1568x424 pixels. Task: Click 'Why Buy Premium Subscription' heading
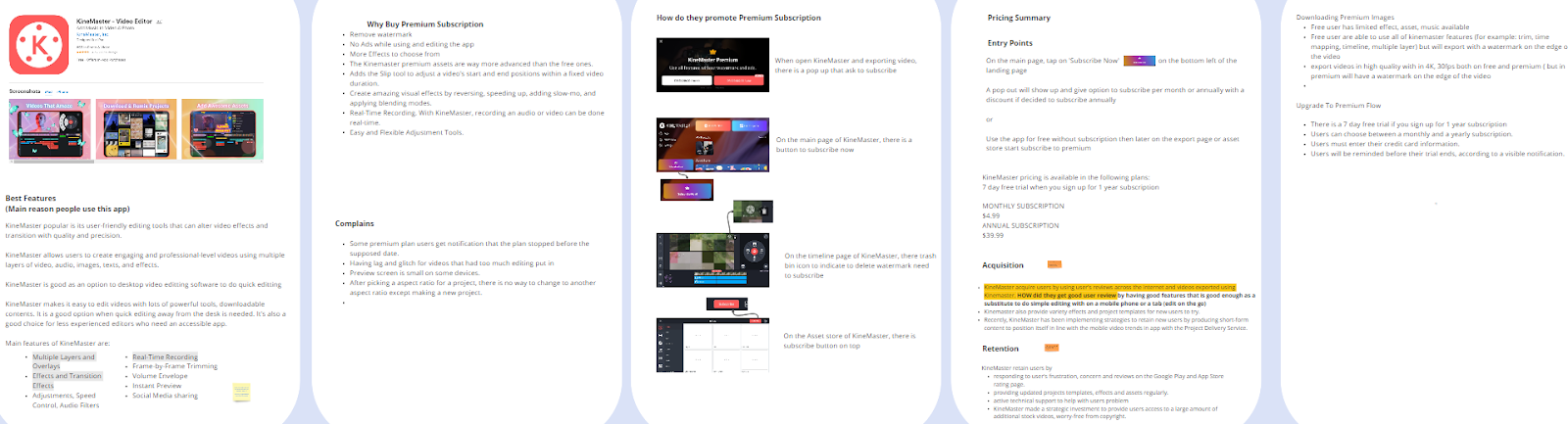coord(425,24)
